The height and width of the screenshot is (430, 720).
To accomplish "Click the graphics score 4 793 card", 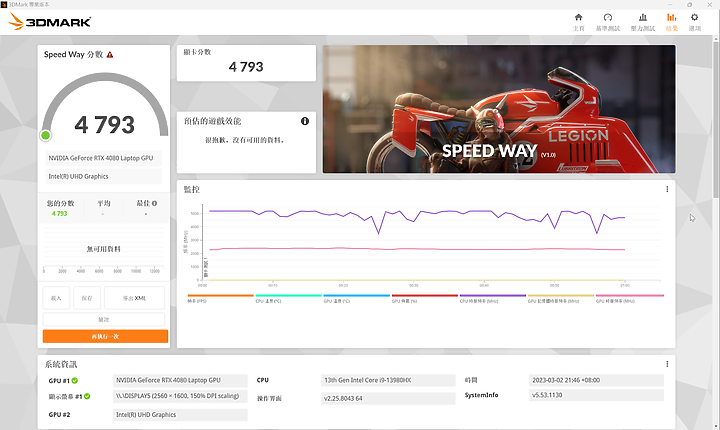I will pyautogui.click(x=246, y=63).
